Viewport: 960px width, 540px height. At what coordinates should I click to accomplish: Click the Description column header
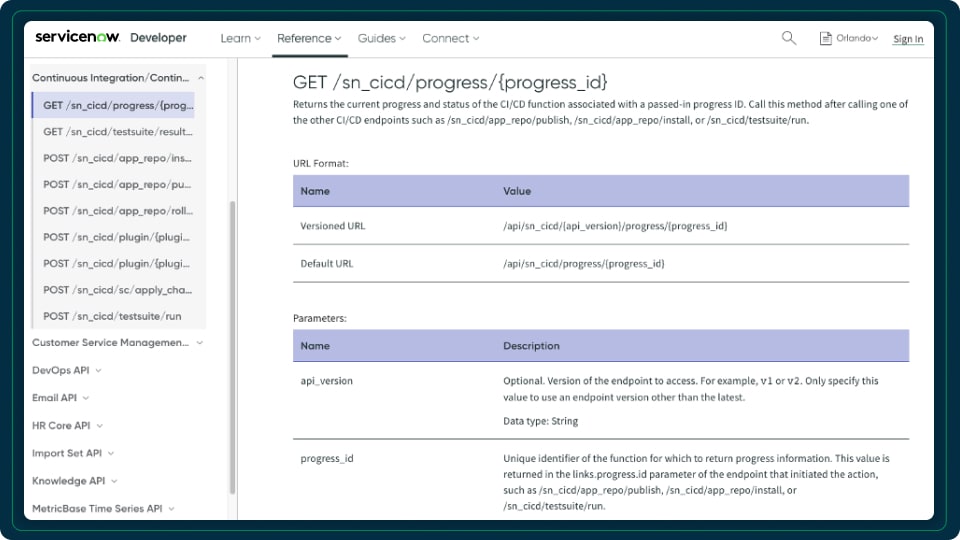pos(531,346)
